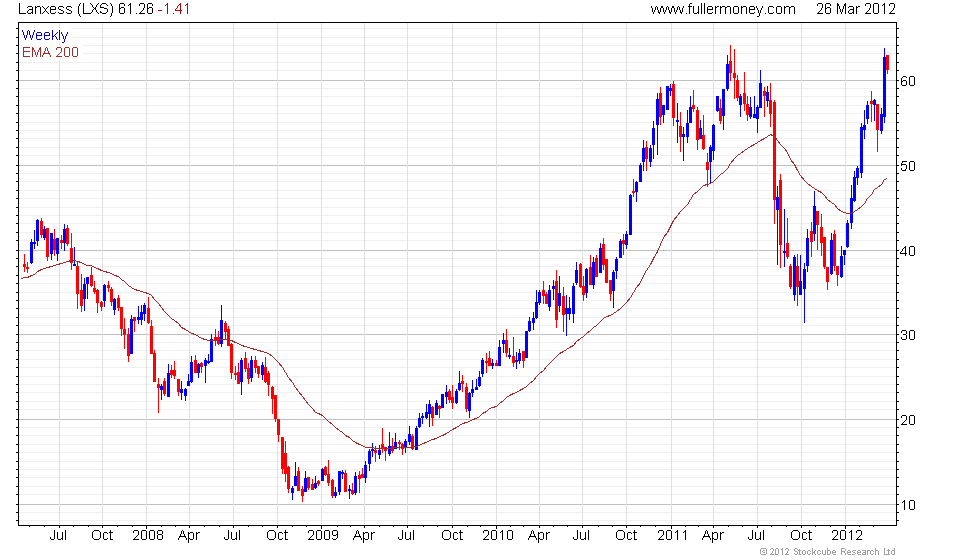Select the EMA 200 legend label

point(50,52)
